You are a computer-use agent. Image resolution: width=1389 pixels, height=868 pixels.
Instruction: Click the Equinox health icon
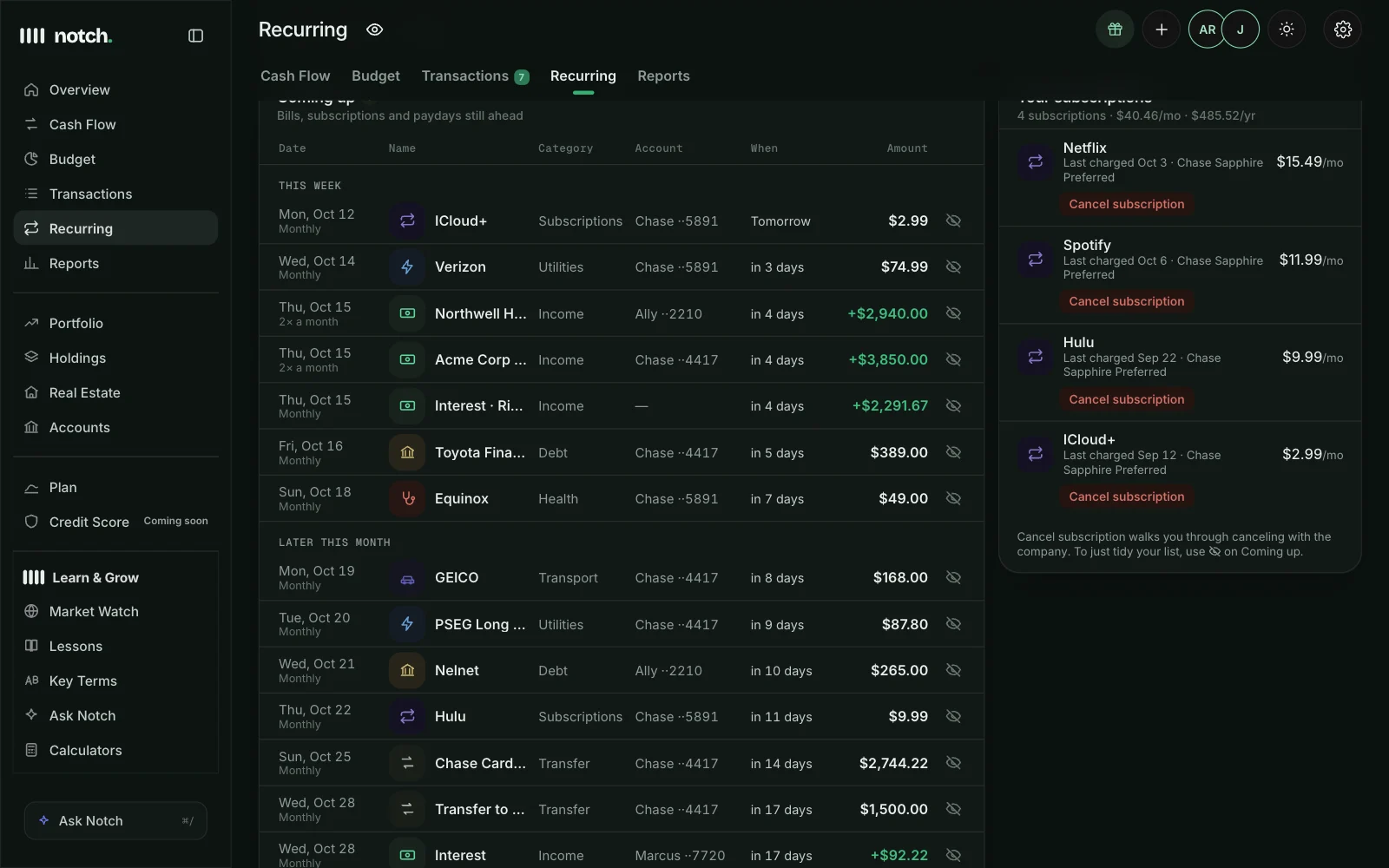coord(407,498)
